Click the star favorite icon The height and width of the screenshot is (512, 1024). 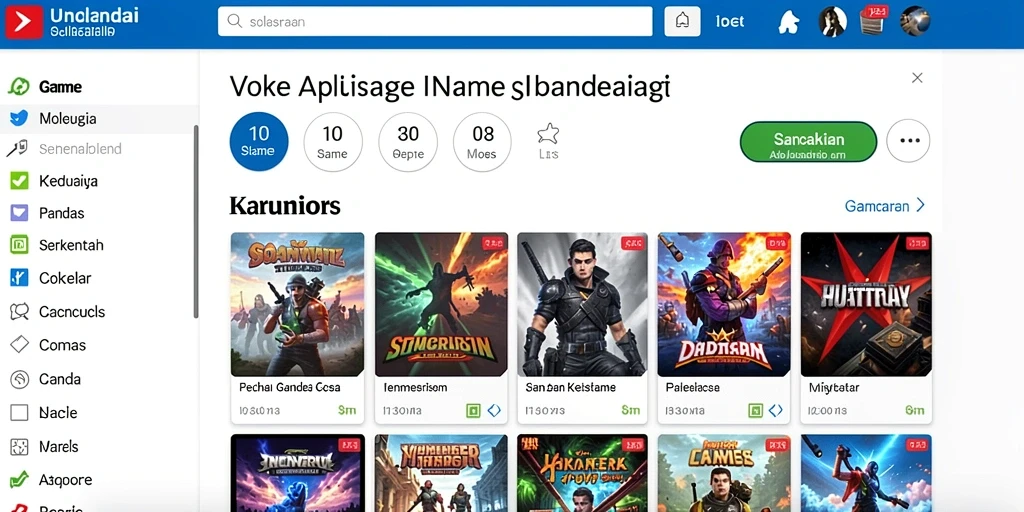[x=548, y=134]
